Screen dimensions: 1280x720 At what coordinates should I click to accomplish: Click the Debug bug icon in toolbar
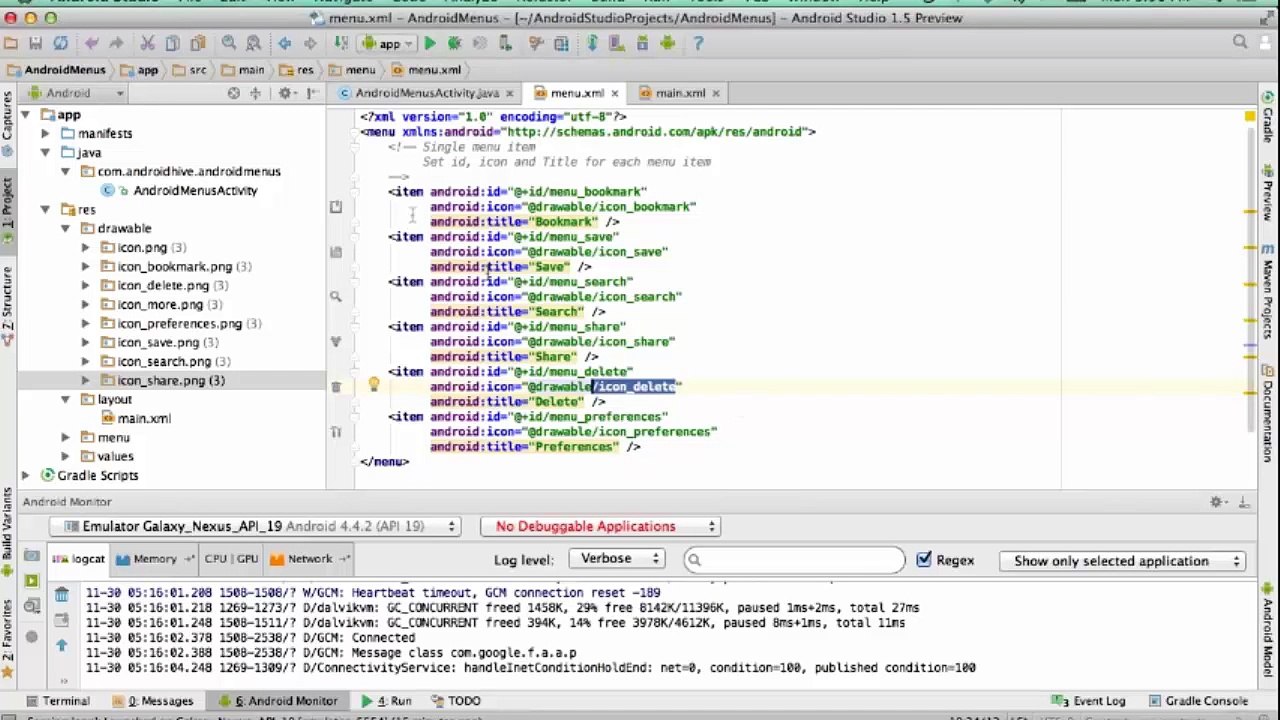(455, 43)
